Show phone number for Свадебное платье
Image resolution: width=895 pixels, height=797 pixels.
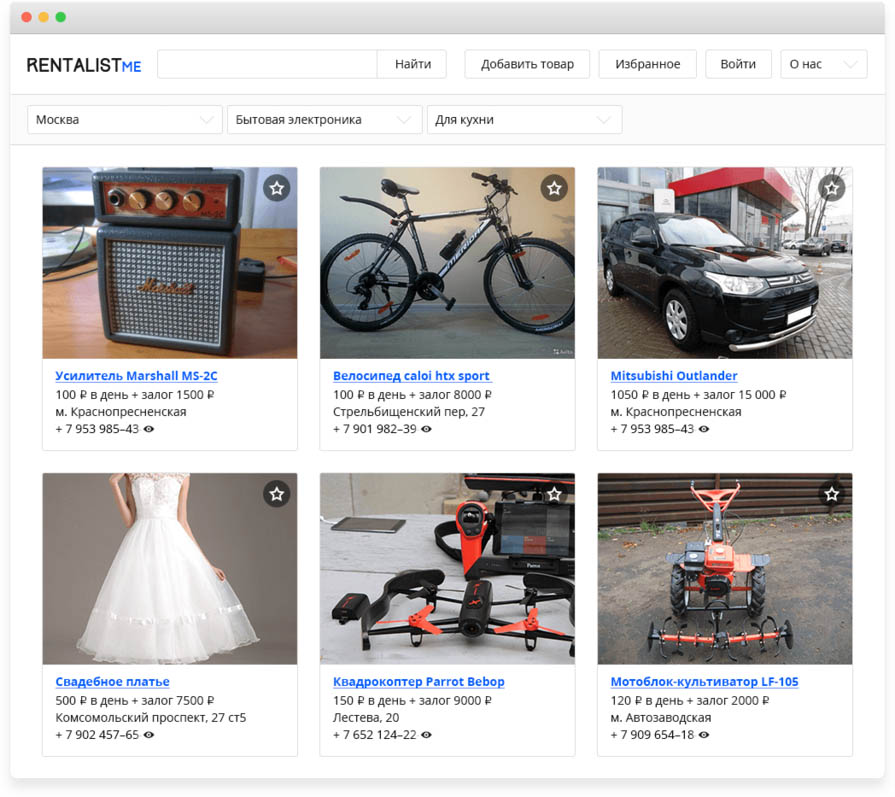[x=148, y=735]
